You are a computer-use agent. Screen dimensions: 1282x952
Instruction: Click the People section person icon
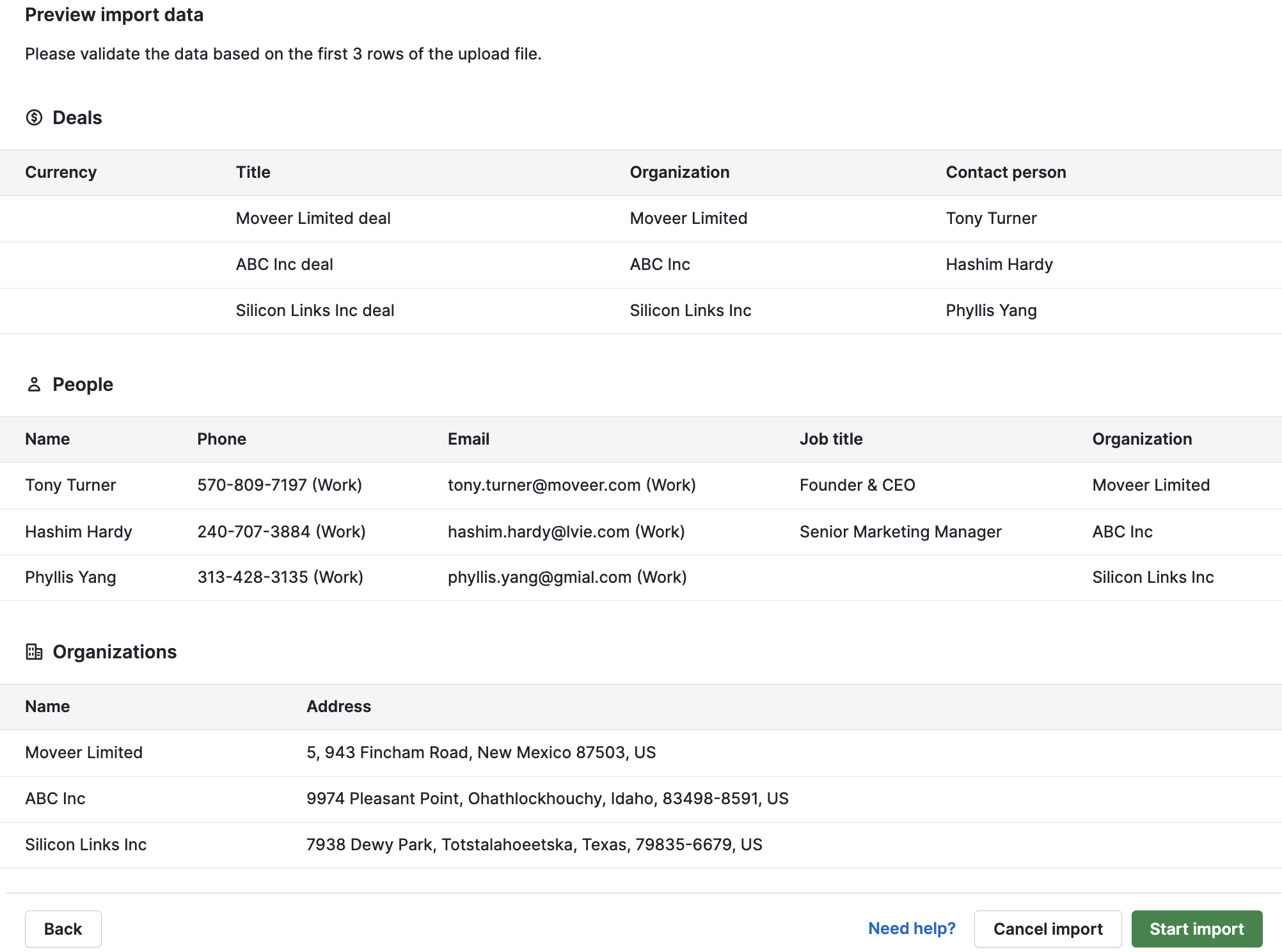click(x=34, y=385)
